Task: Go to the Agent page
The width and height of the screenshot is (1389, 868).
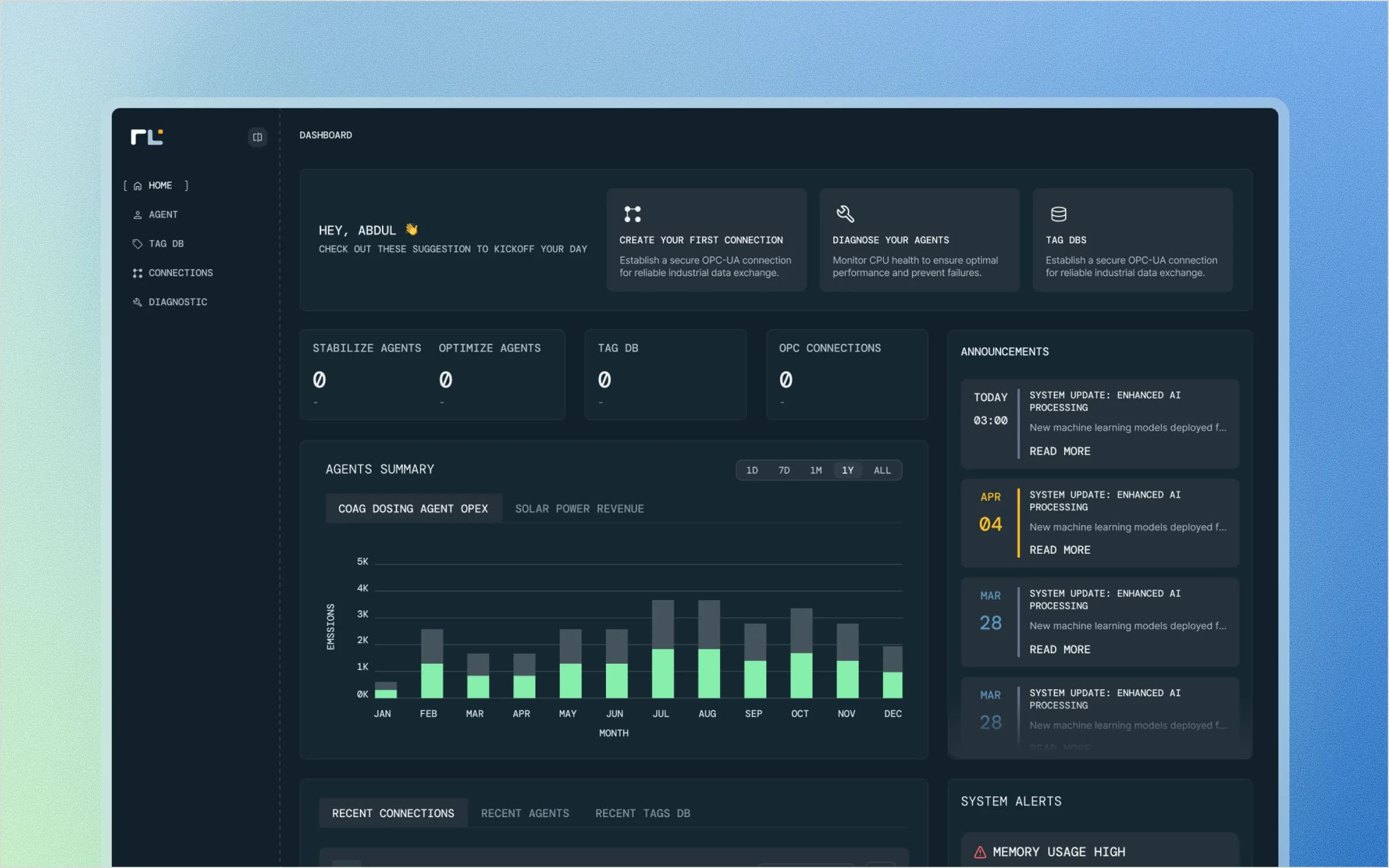Action: click(156, 215)
